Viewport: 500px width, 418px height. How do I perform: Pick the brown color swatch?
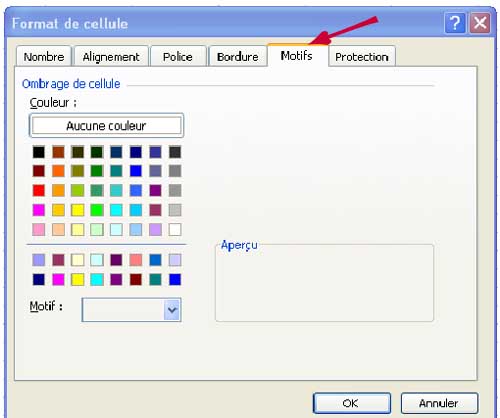tap(58, 152)
